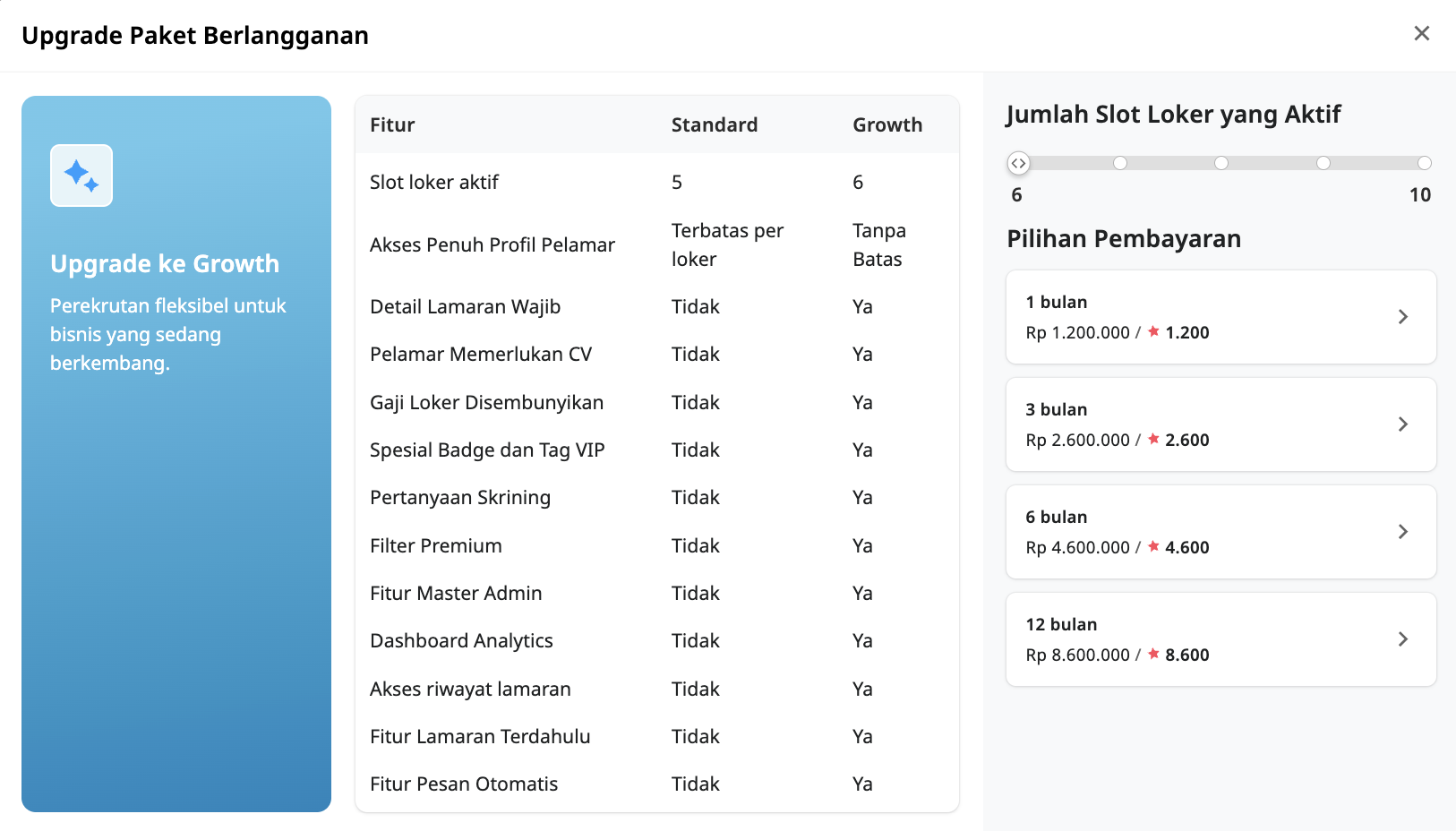Click the Upgrade ke Growth heading

(165, 264)
